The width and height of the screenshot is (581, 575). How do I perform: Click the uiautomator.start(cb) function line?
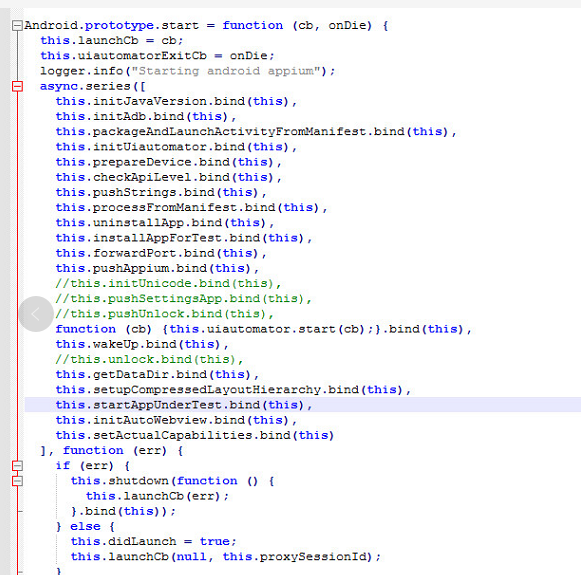[x=263, y=329]
